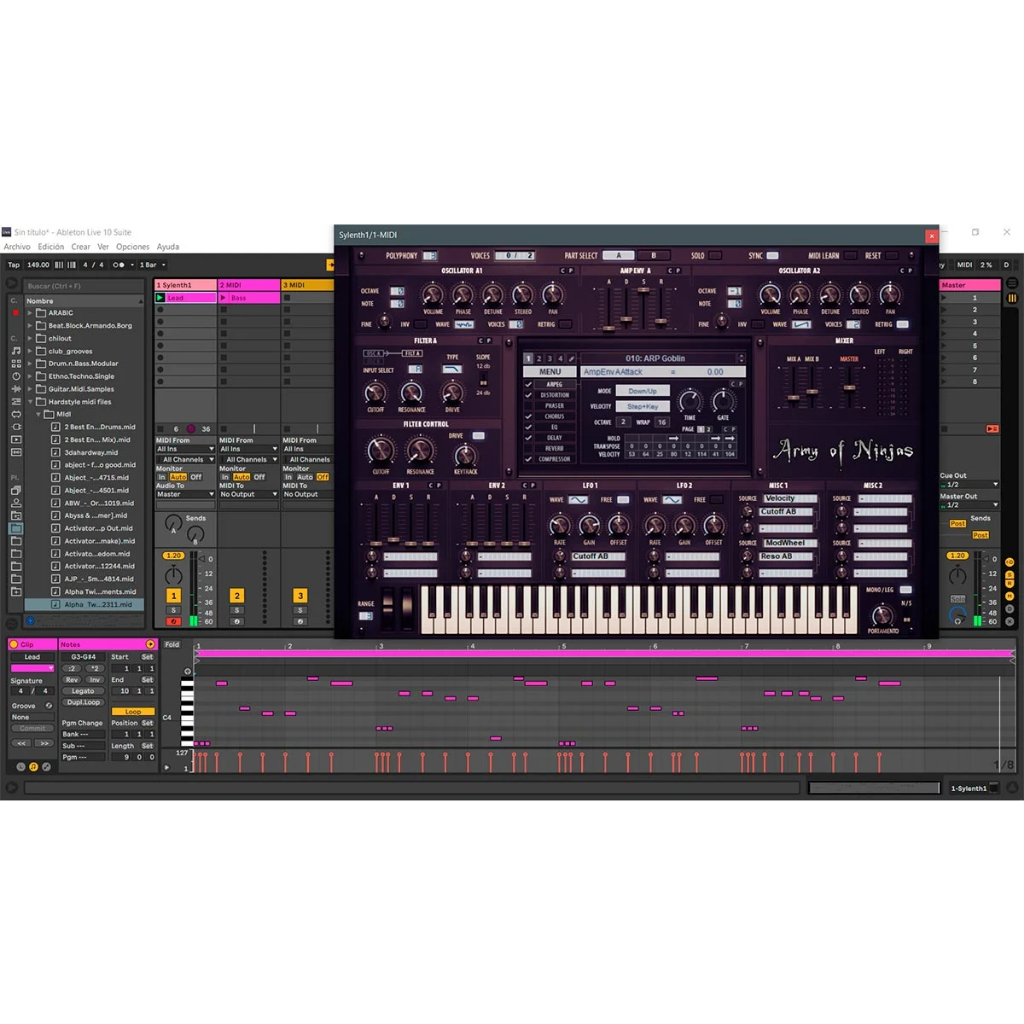Click the Fold button in the note editor
The height and width of the screenshot is (1024, 1024).
172,645
